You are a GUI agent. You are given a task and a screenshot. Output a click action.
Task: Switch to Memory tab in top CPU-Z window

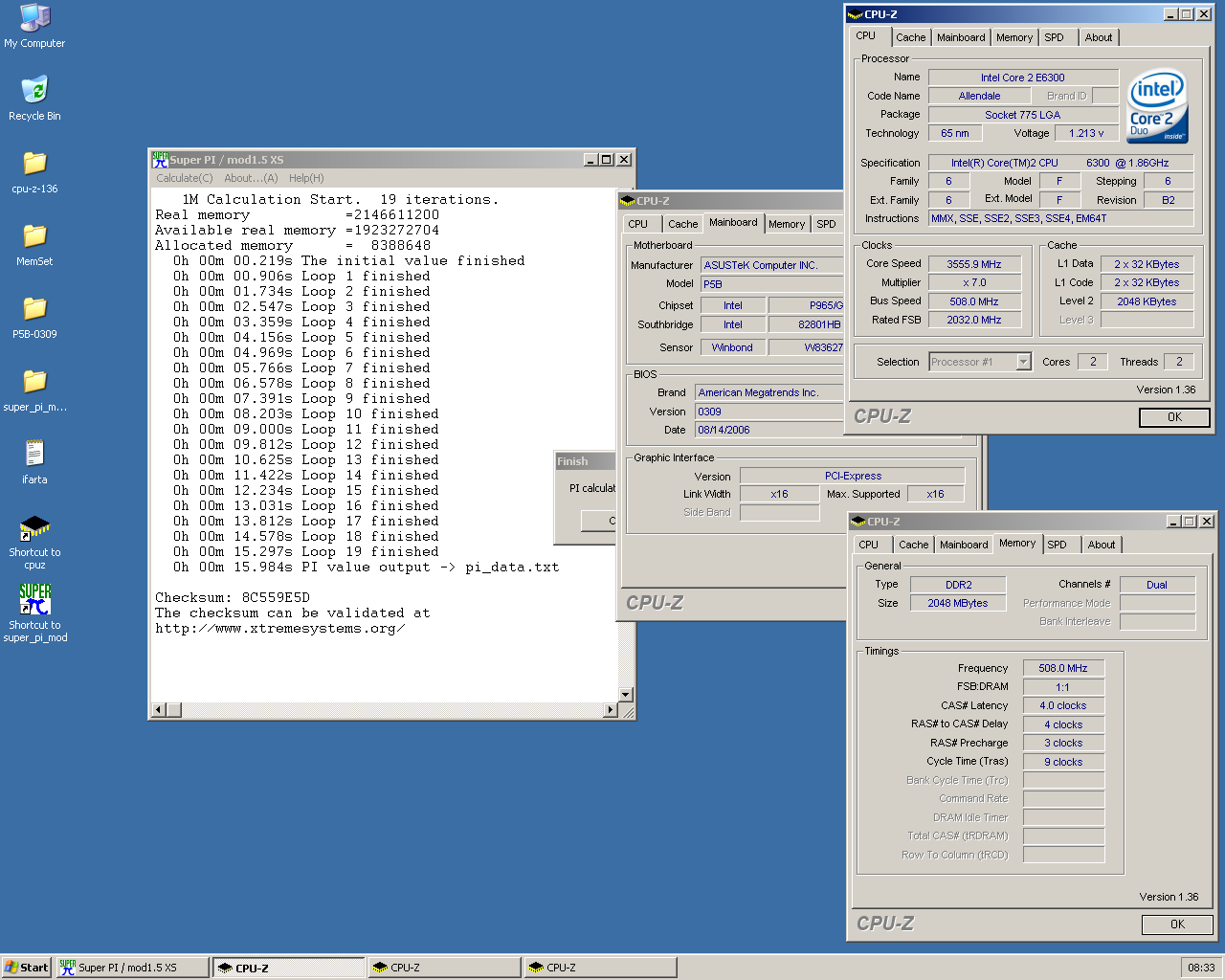(x=1014, y=37)
